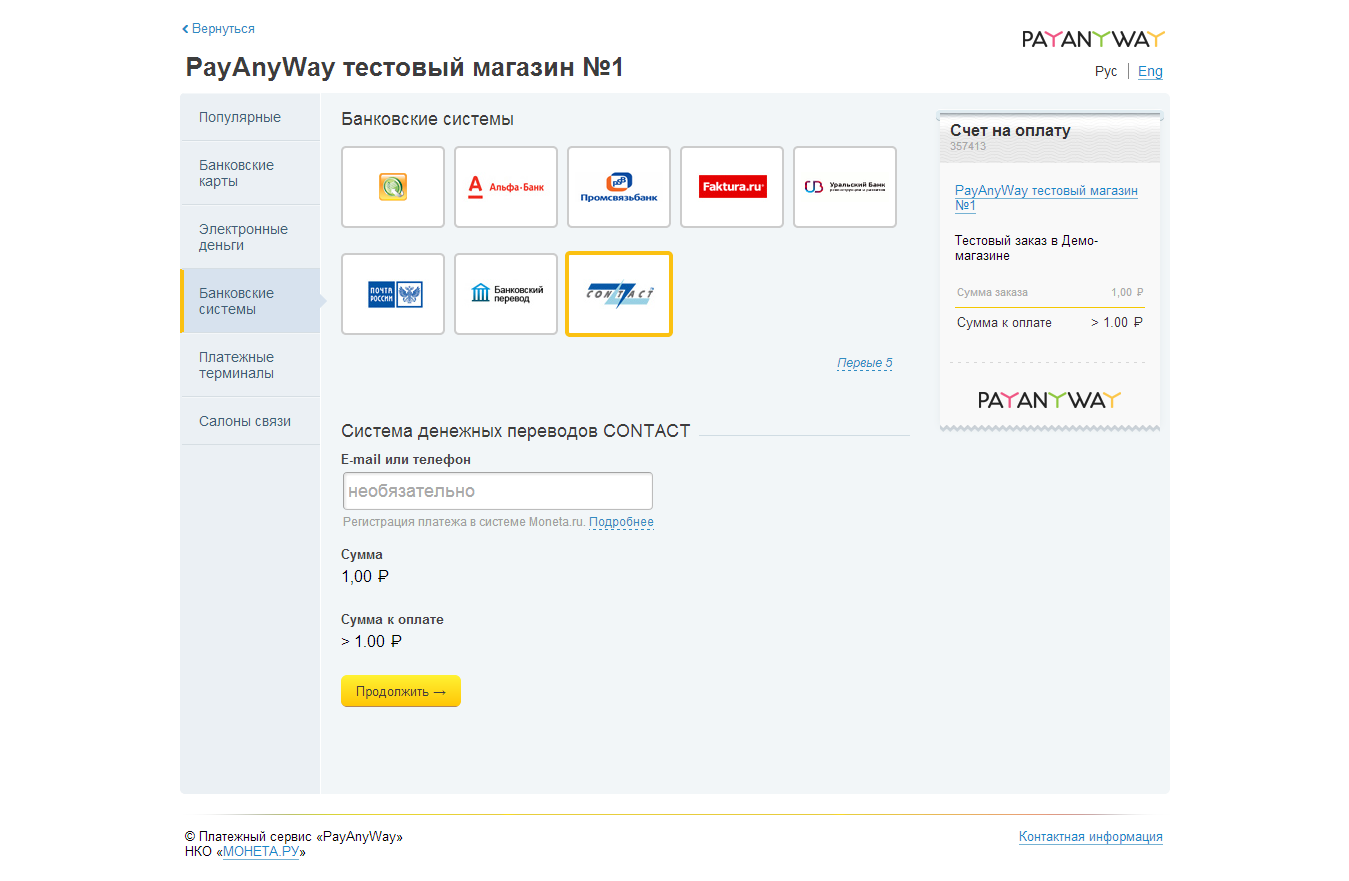Select Банковские системы sidebar tab
The width and height of the screenshot is (1349, 881).
(250, 301)
